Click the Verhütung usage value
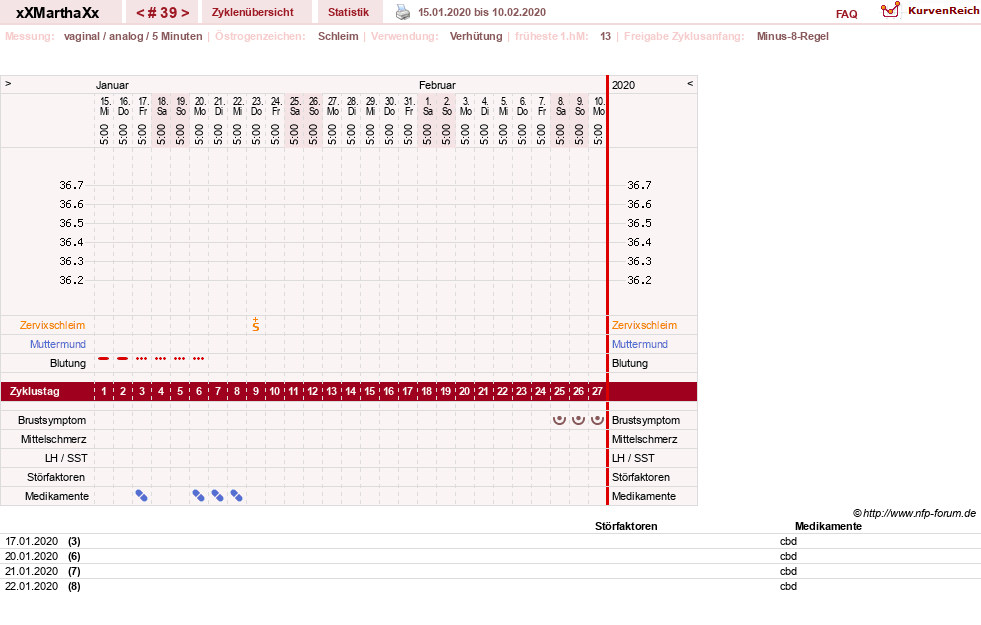 [476, 36]
